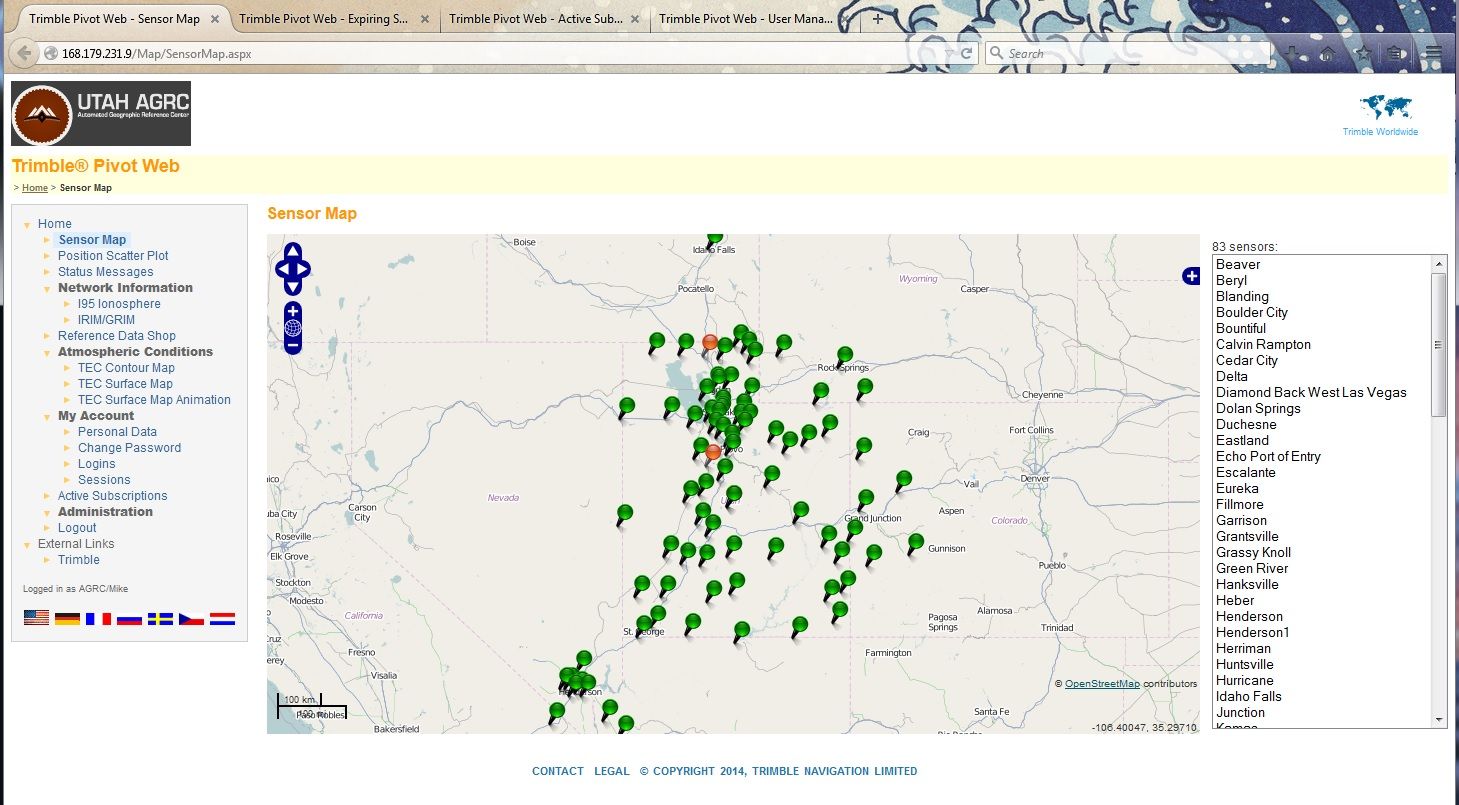Image resolution: width=1459 pixels, height=805 pixels.
Task: Select the Swedish flag language
Action: click(160, 618)
